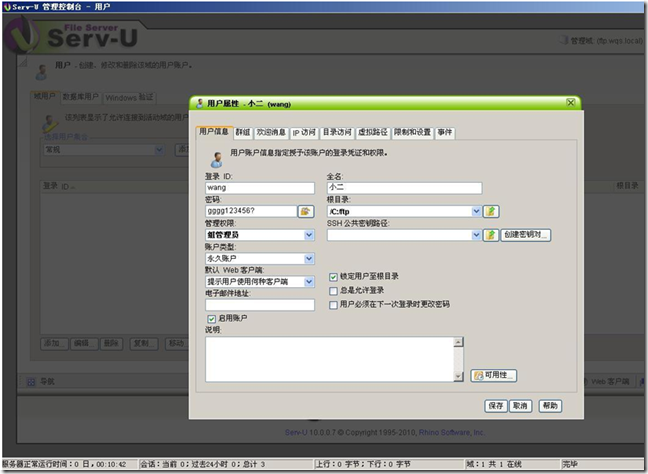
Task: Click the browse icon next to SSH 公共密钥路径
Action: (x=491, y=235)
